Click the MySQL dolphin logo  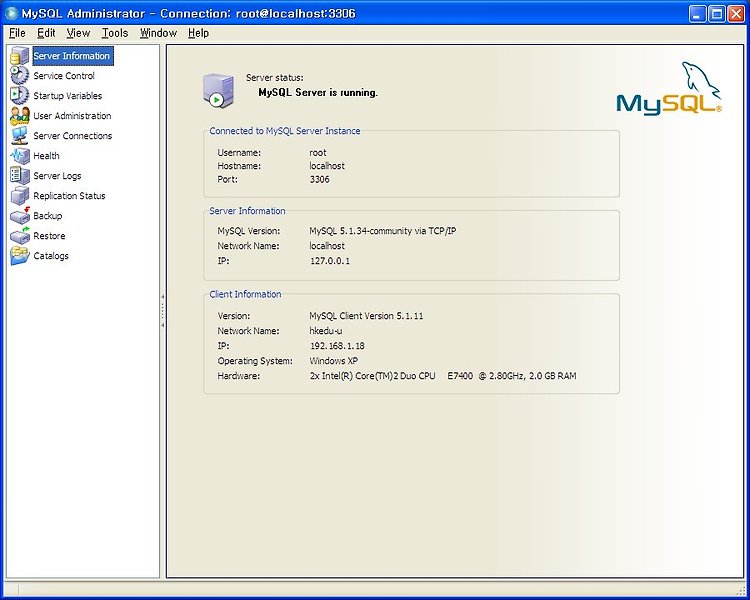(x=669, y=89)
